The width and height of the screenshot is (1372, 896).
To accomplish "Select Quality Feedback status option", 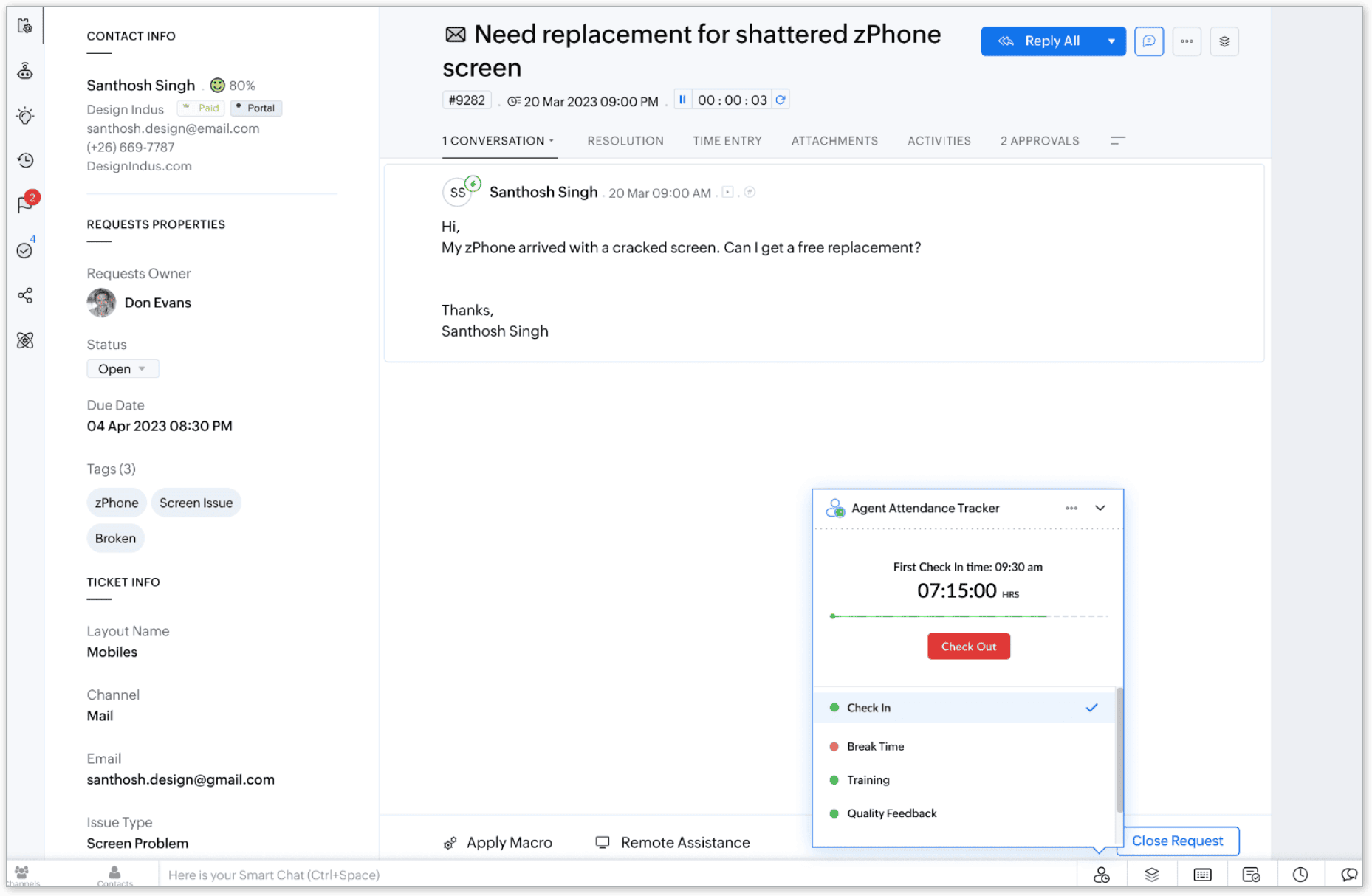I will click(x=964, y=813).
